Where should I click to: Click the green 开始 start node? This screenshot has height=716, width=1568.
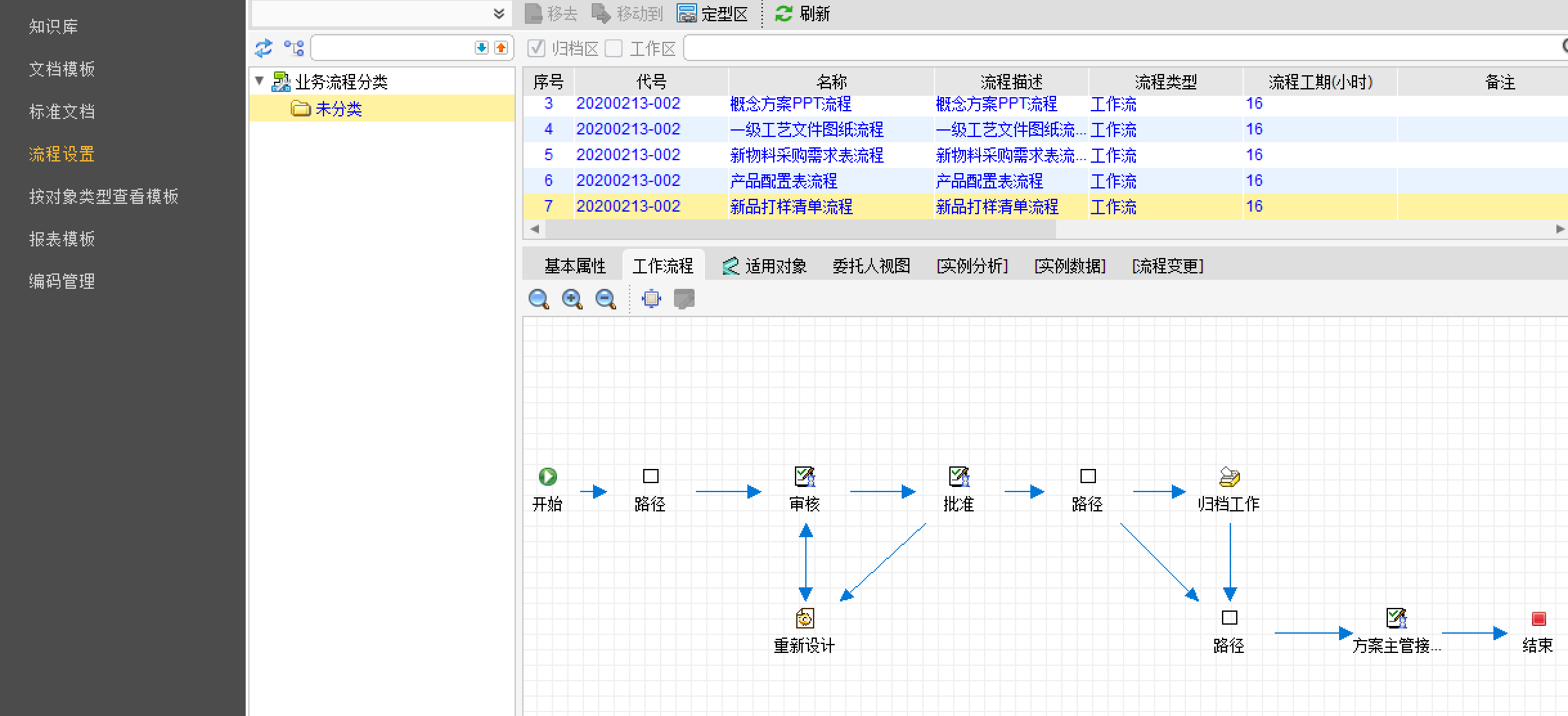tap(547, 477)
